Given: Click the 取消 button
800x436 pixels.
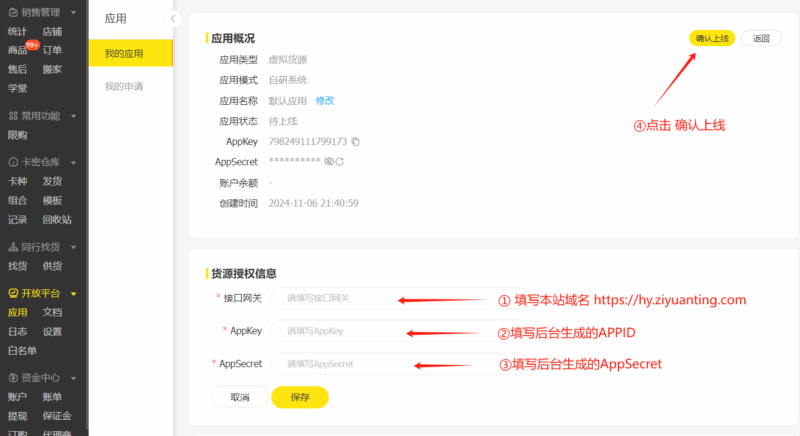Looking at the screenshot, I should (x=240, y=397).
